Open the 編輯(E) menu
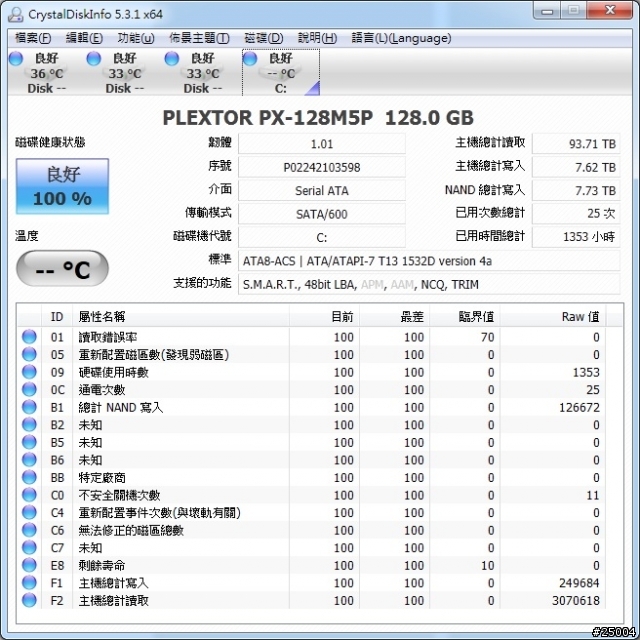Viewport: 640px width, 640px height. point(84,38)
